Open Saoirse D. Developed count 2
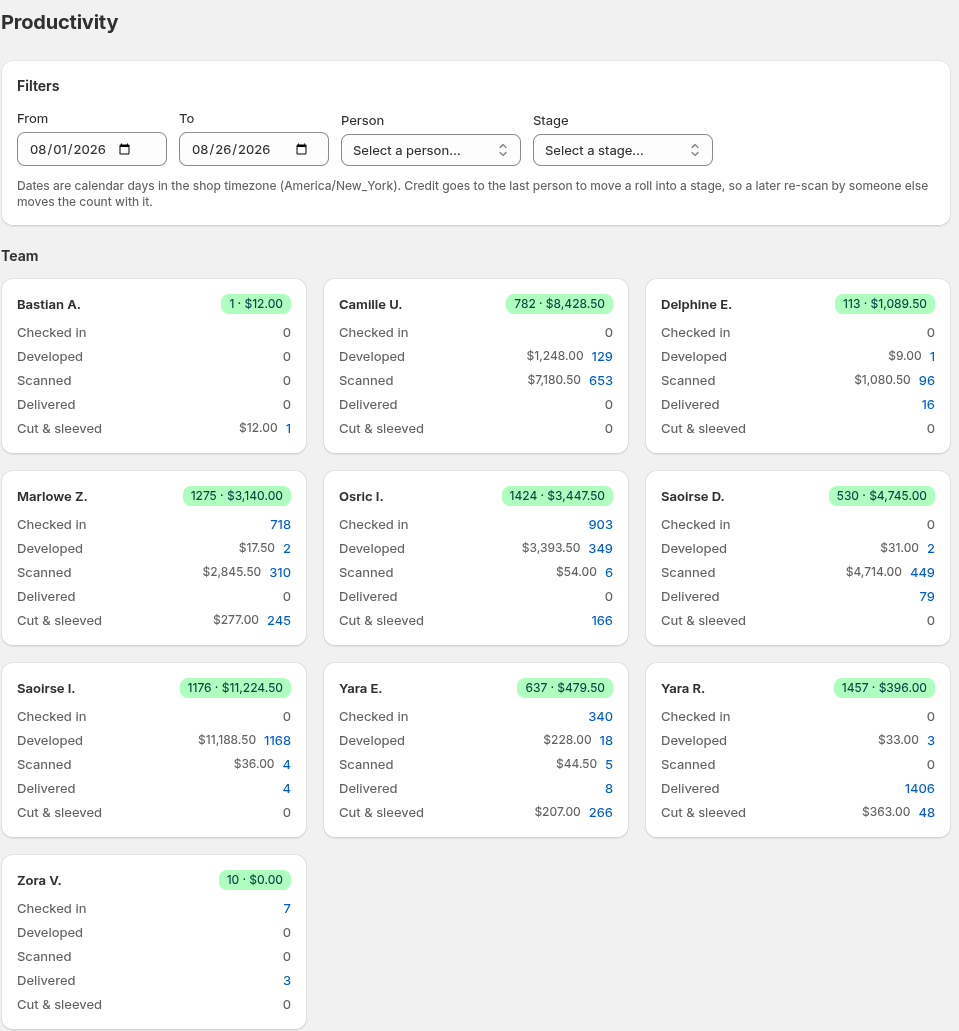 [x=931, y=548]
